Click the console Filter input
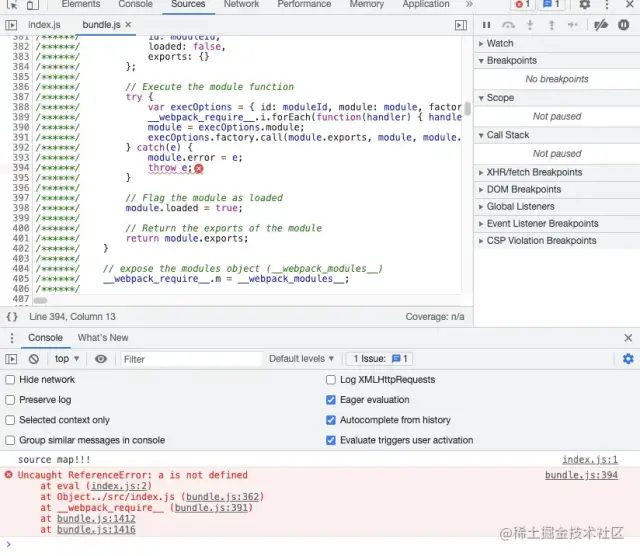Image resolution: width=640 pixels, height=556 pixels. [x=191, y=359]
